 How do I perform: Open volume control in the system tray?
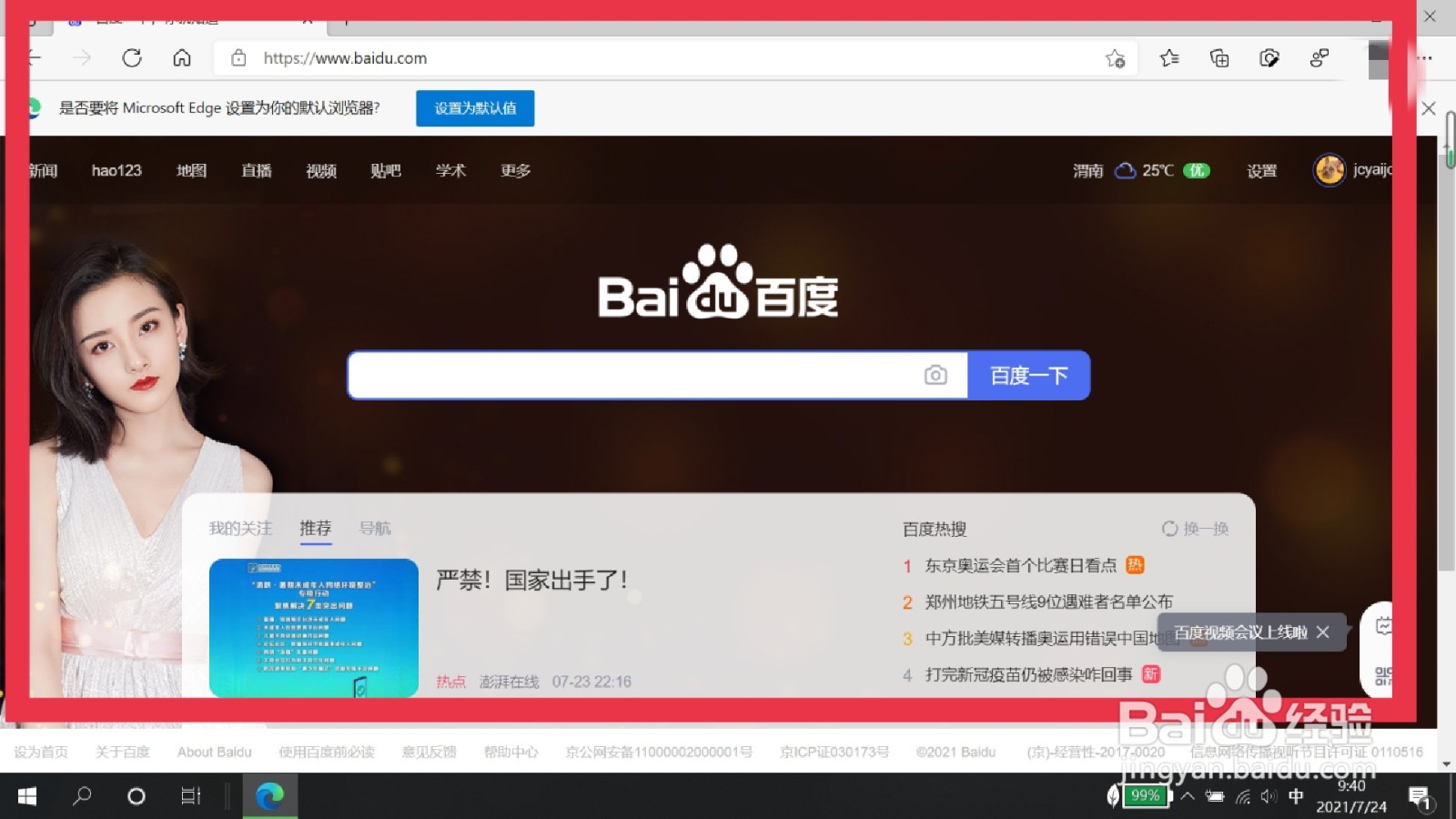click(1269, 795)
